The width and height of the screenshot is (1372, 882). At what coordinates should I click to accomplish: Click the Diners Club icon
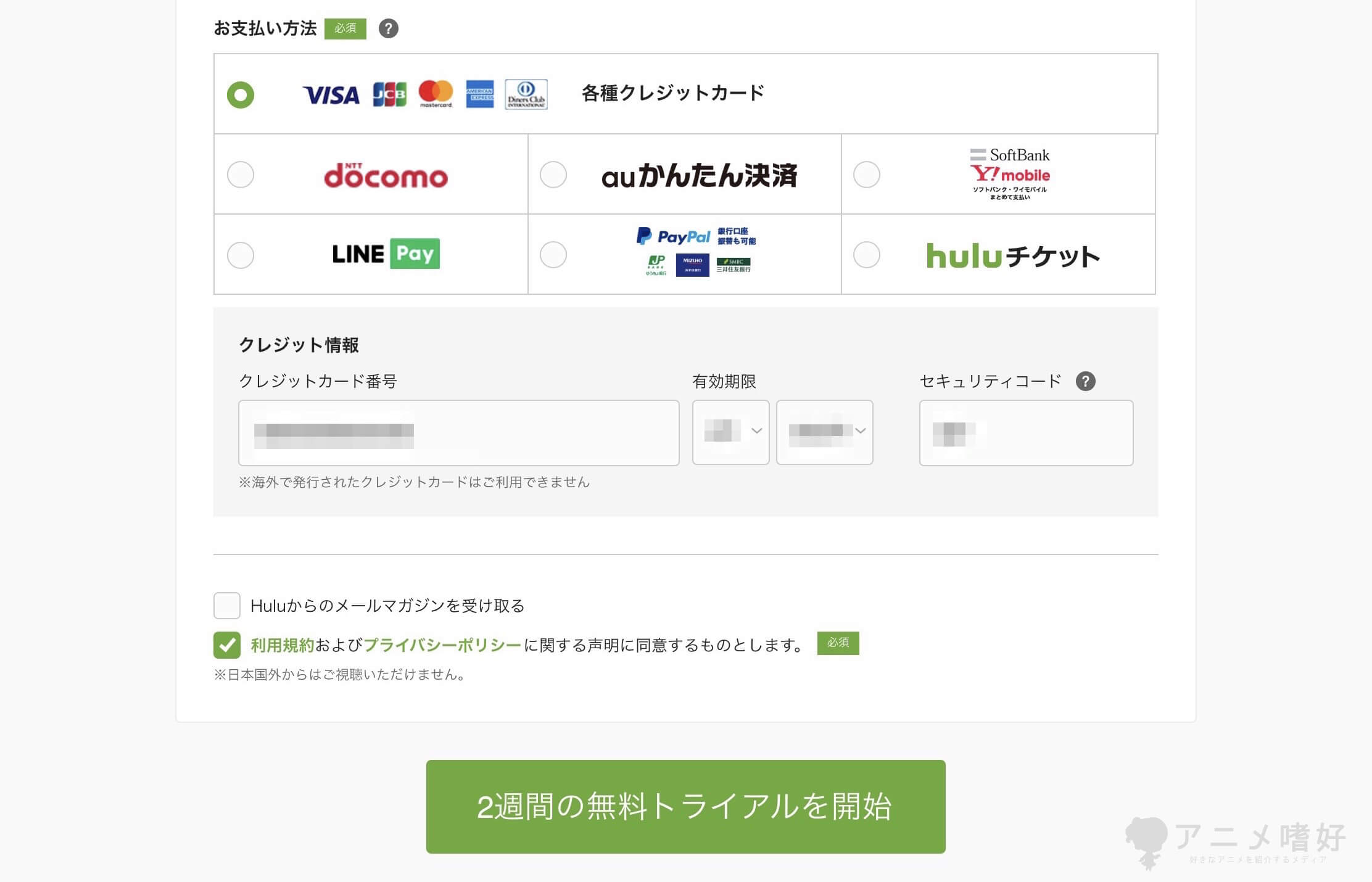click(530, 93)
